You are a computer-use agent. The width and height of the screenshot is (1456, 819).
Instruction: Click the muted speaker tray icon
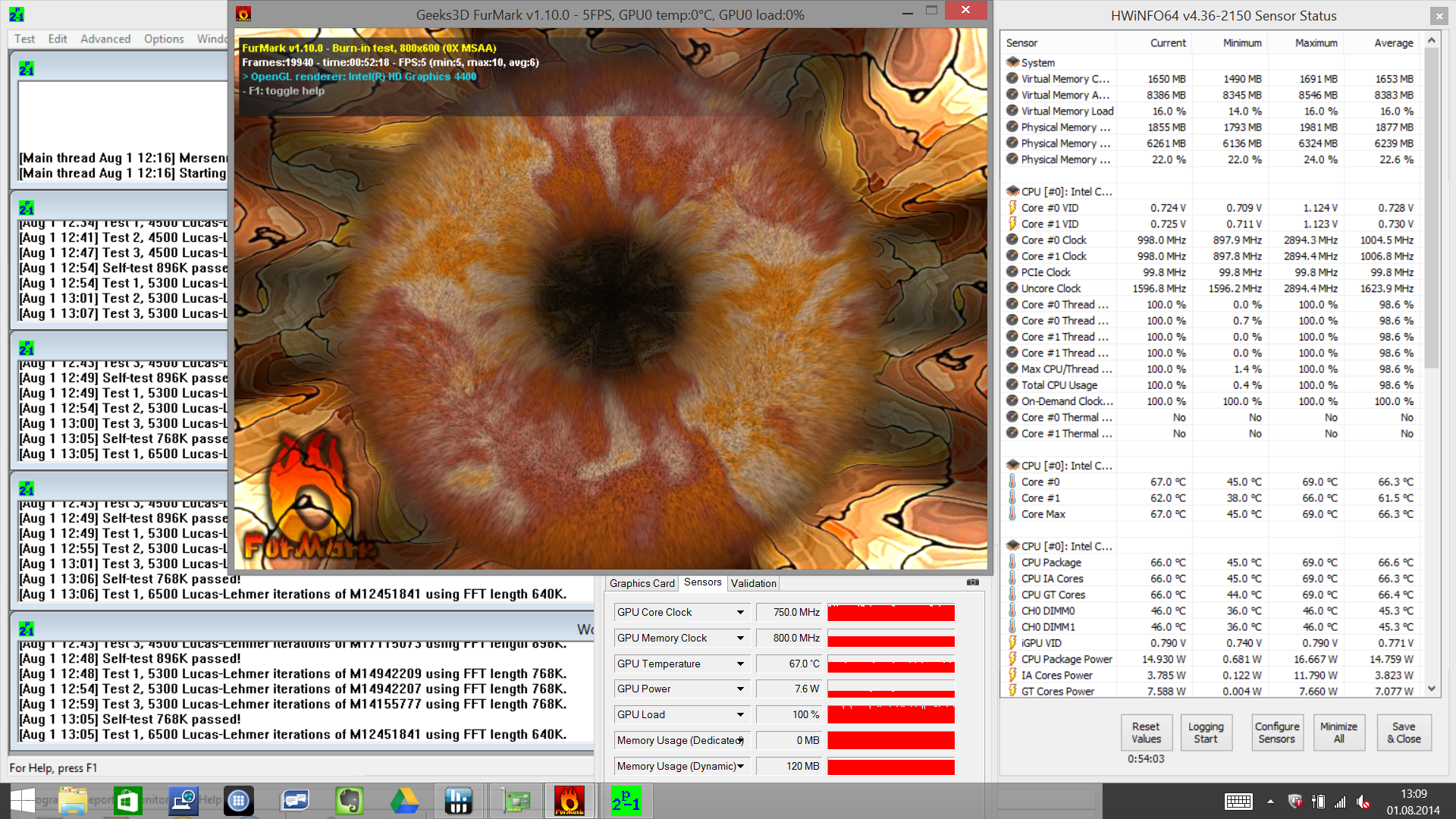(x=1363, y=802)
